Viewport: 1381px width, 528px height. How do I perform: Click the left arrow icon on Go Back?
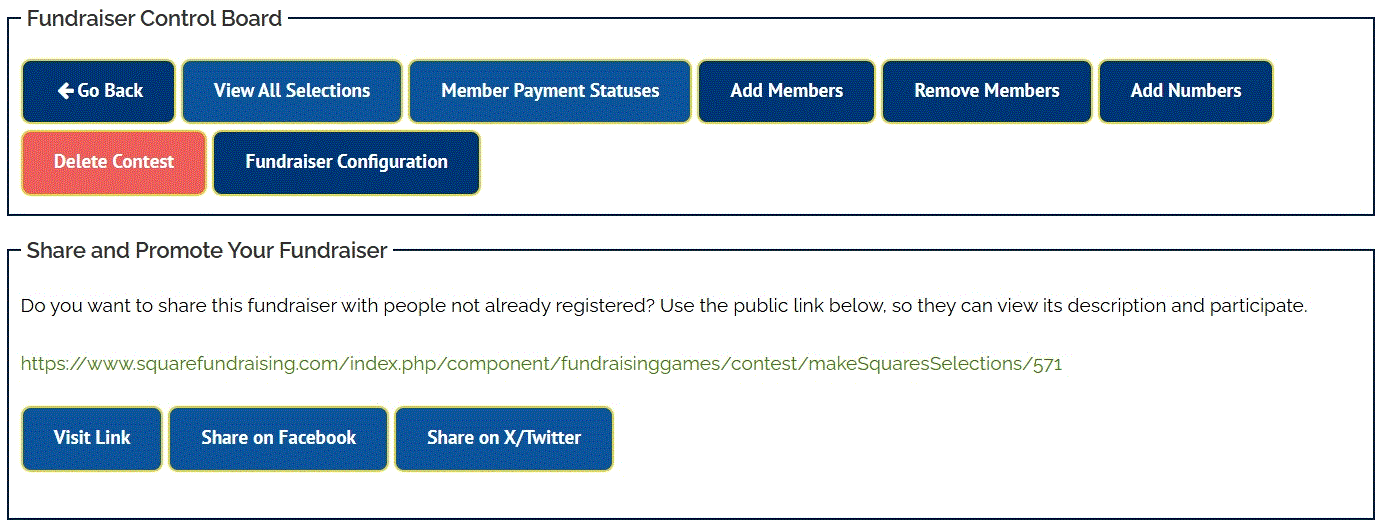click(65, 91)
